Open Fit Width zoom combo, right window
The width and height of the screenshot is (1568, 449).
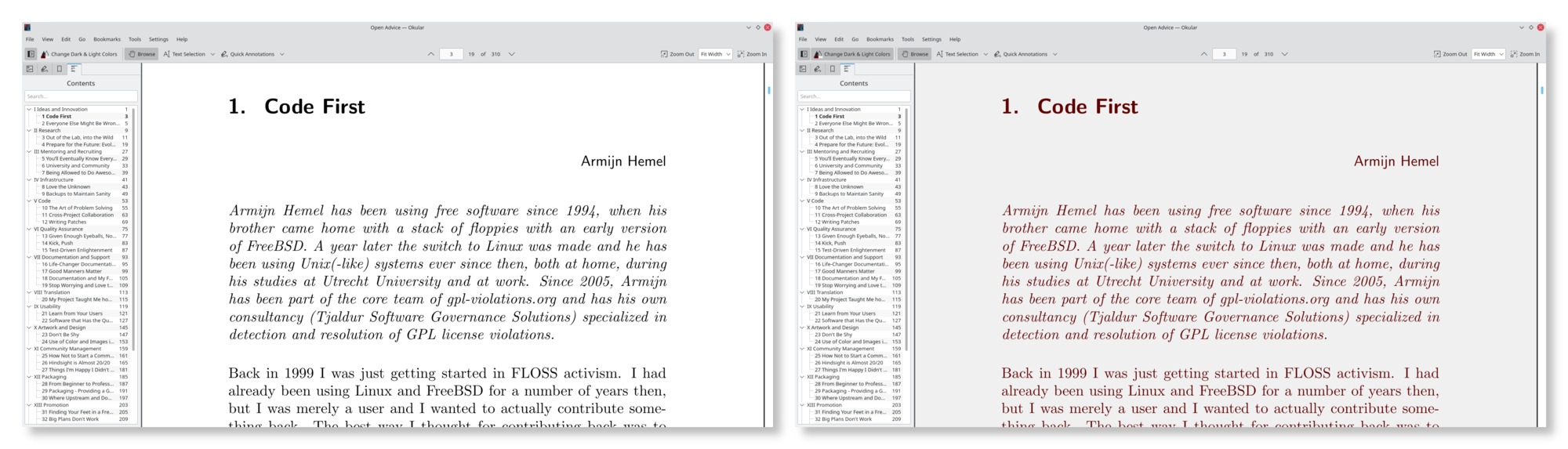pyautogui.click(x=1489, y=54)
